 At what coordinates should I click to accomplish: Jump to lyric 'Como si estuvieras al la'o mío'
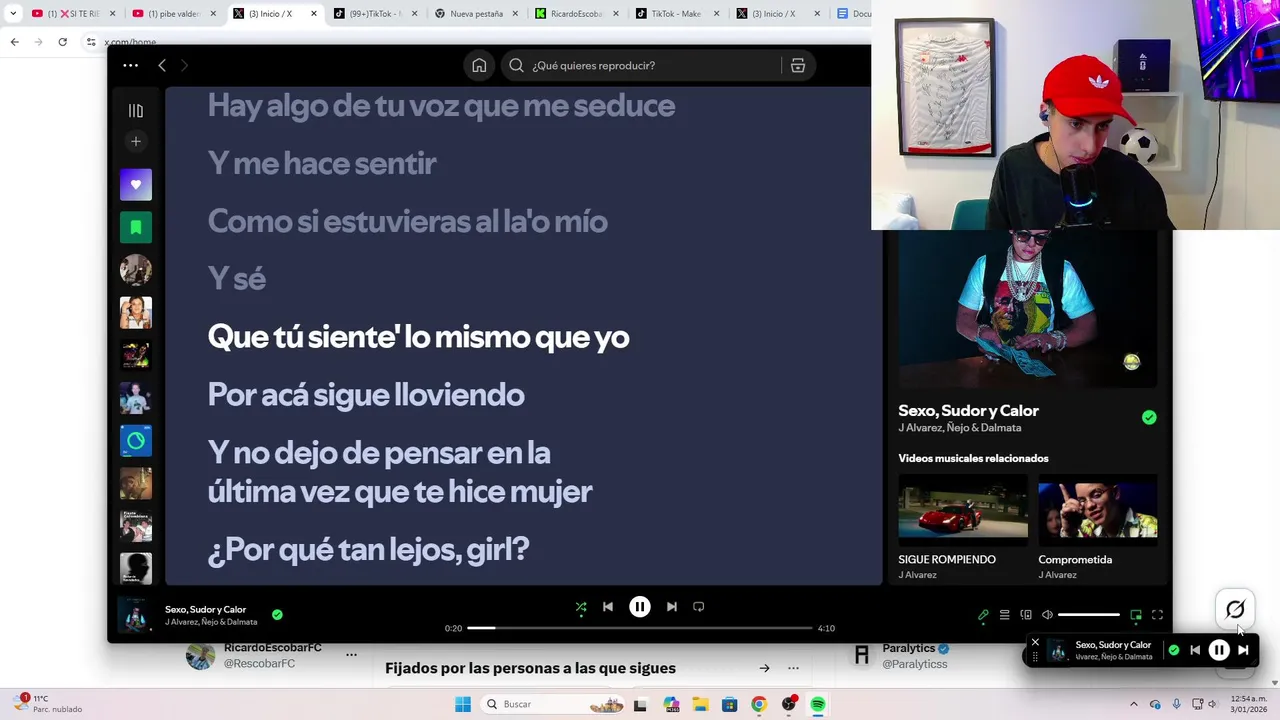407,221
